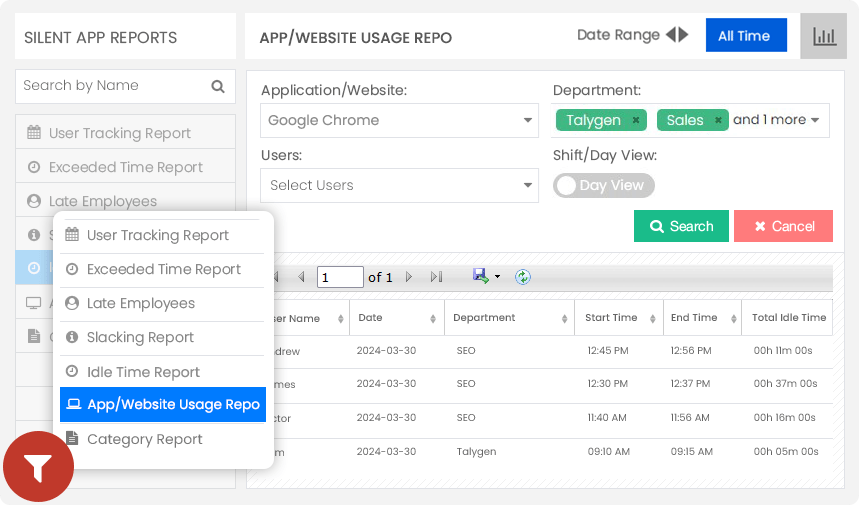Open sidebar Exceeded Time Report item
This screenshot has height=505, width=859.
point(125,167)
